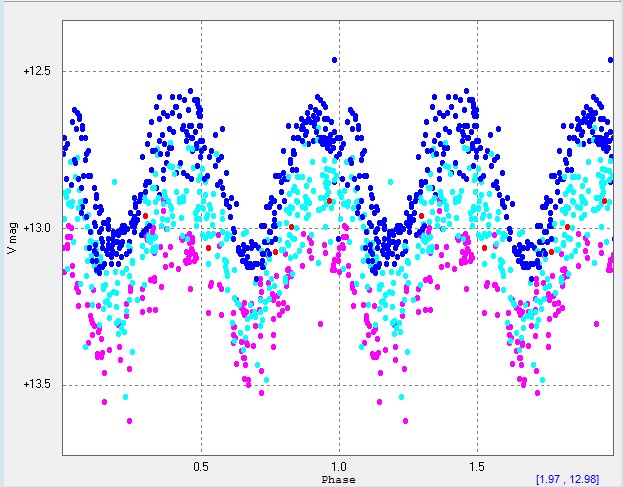Select the red point at phase 0.83 on the 13.0 line
This screenshot has height=487, width=623.
[x=291, y=227]
